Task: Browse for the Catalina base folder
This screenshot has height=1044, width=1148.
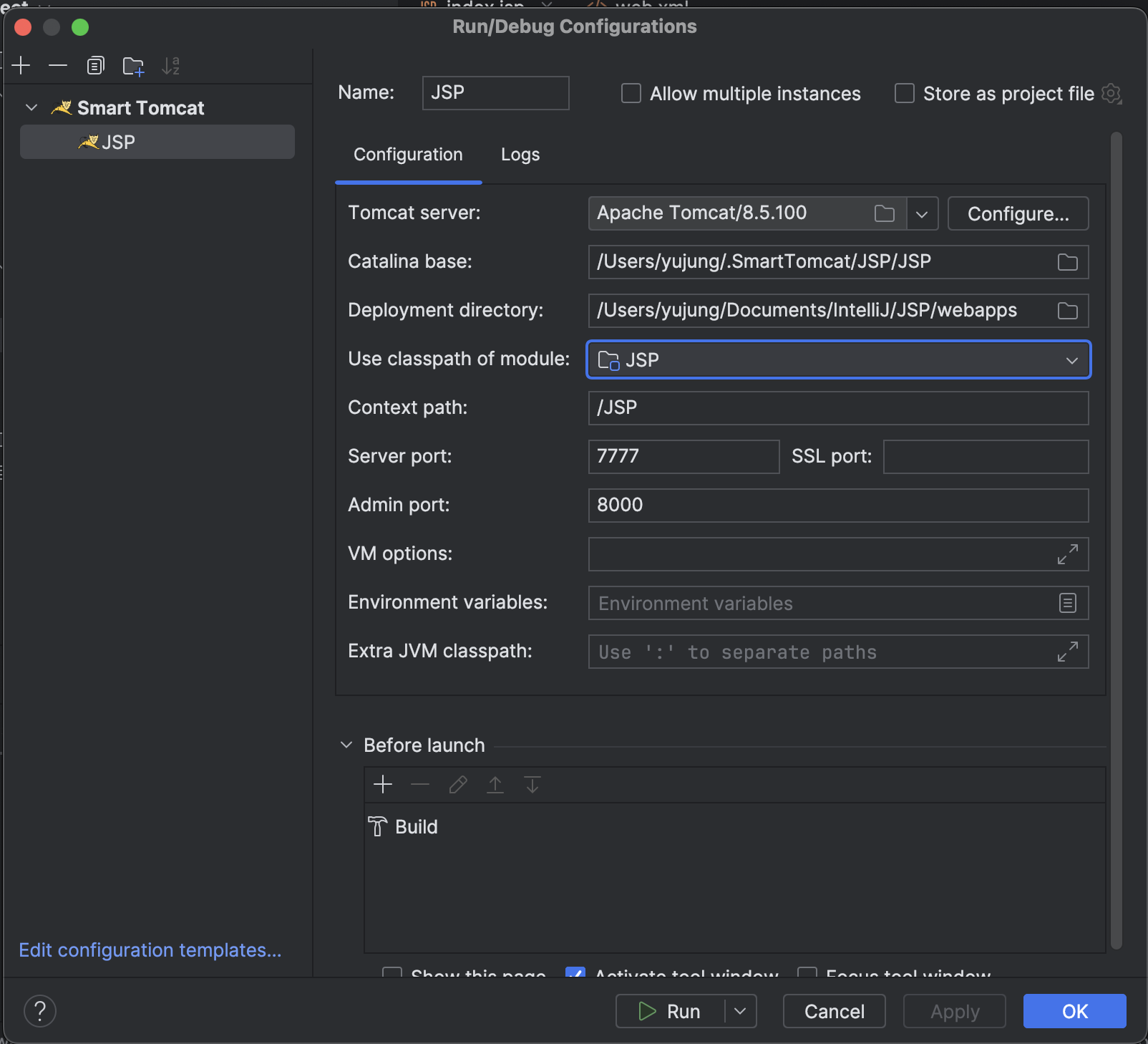Action: click(x=1068, y=262)
